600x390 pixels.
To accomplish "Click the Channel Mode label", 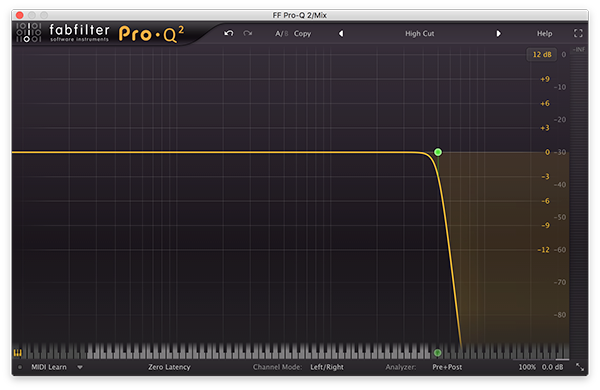I will coord(277,367).
